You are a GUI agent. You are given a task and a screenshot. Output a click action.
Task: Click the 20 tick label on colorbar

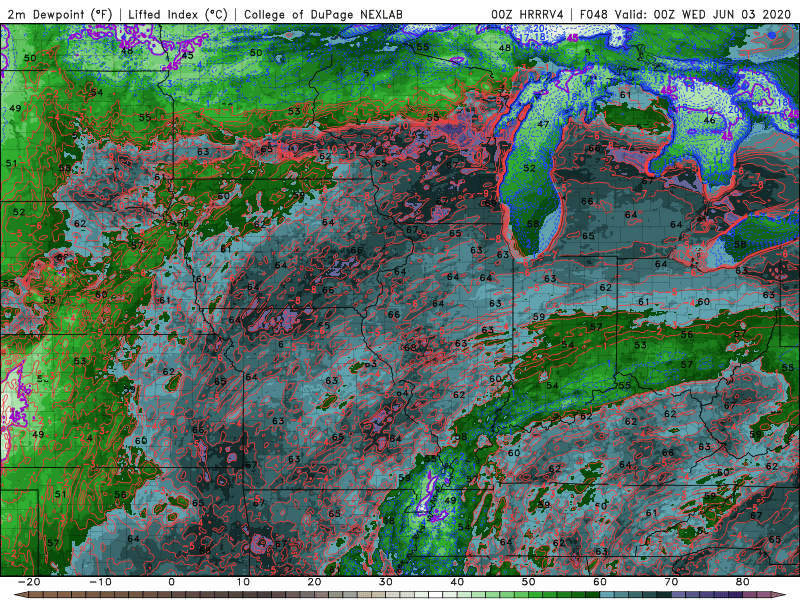tap(314, 582)
